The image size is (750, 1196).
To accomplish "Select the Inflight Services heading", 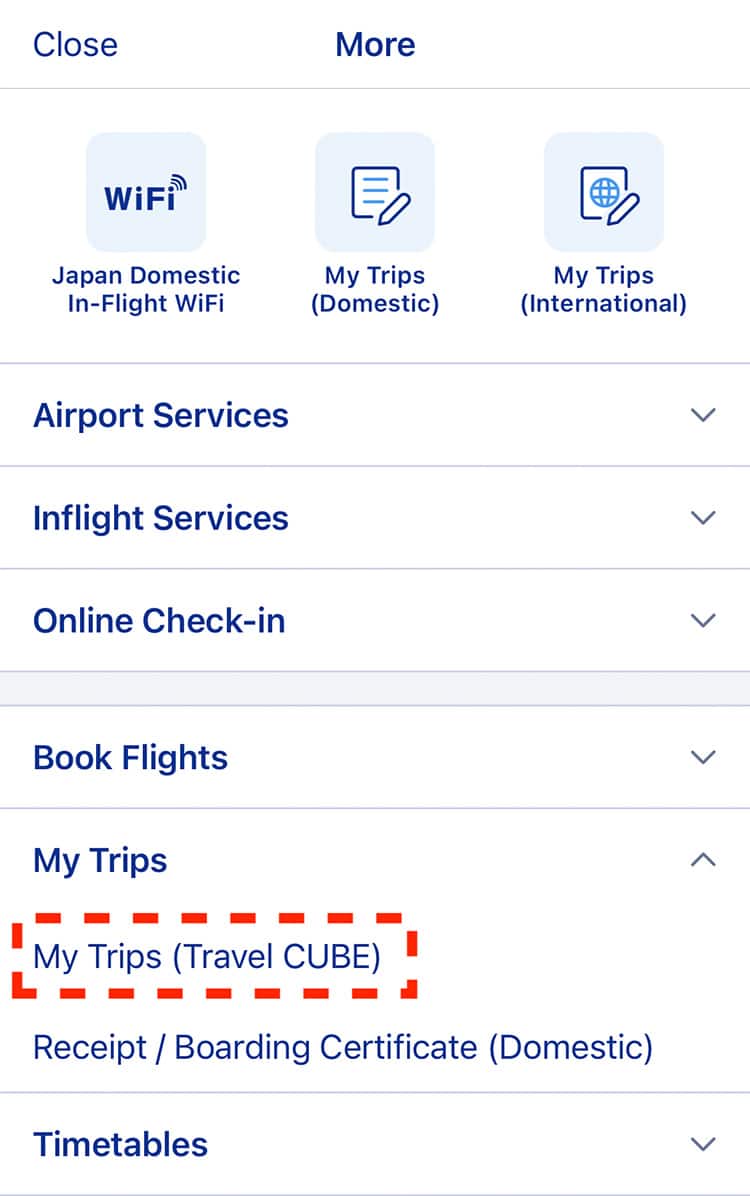I will coord(160,518).
